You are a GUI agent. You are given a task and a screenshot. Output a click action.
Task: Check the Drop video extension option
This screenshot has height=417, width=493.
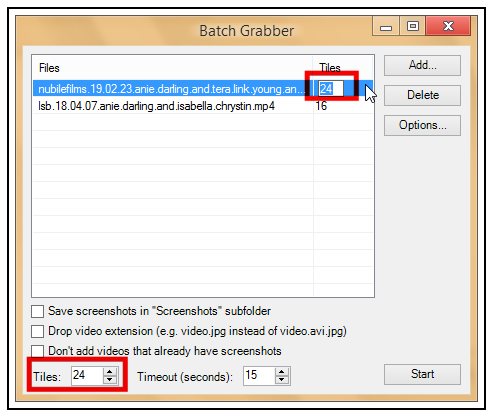click(37, 331)
